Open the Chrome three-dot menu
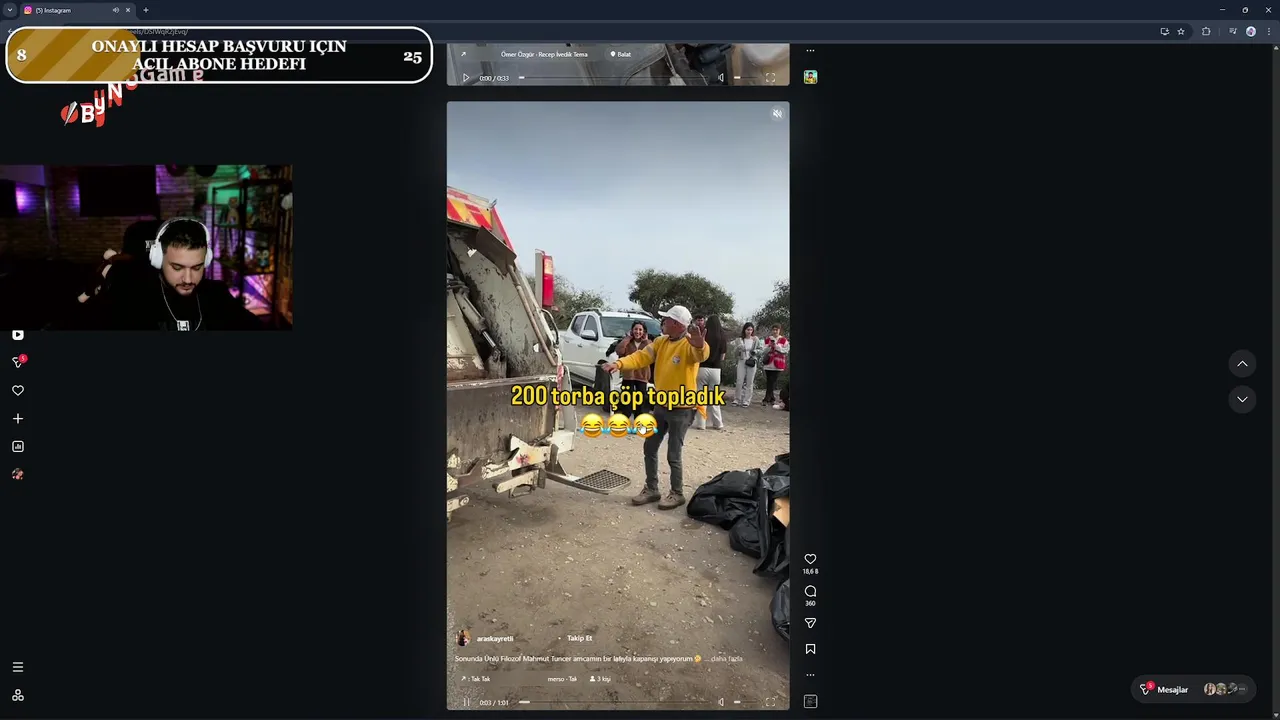Viewport: 1280px width, 720px height. coord(1268,31)
